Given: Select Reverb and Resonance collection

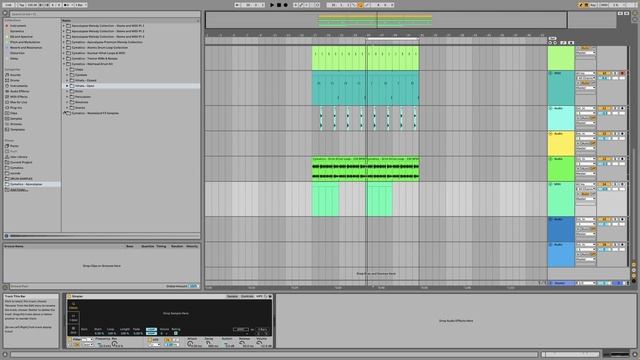Looking at the screenshot, I should [25, 47].
